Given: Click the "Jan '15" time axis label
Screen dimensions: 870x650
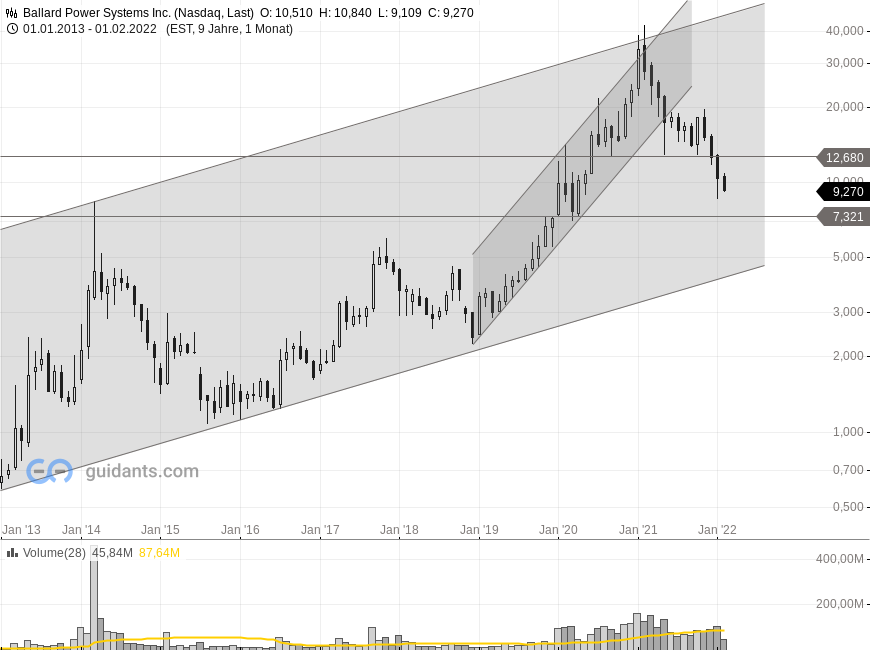Looking at the screenshot, I should 160,530.
